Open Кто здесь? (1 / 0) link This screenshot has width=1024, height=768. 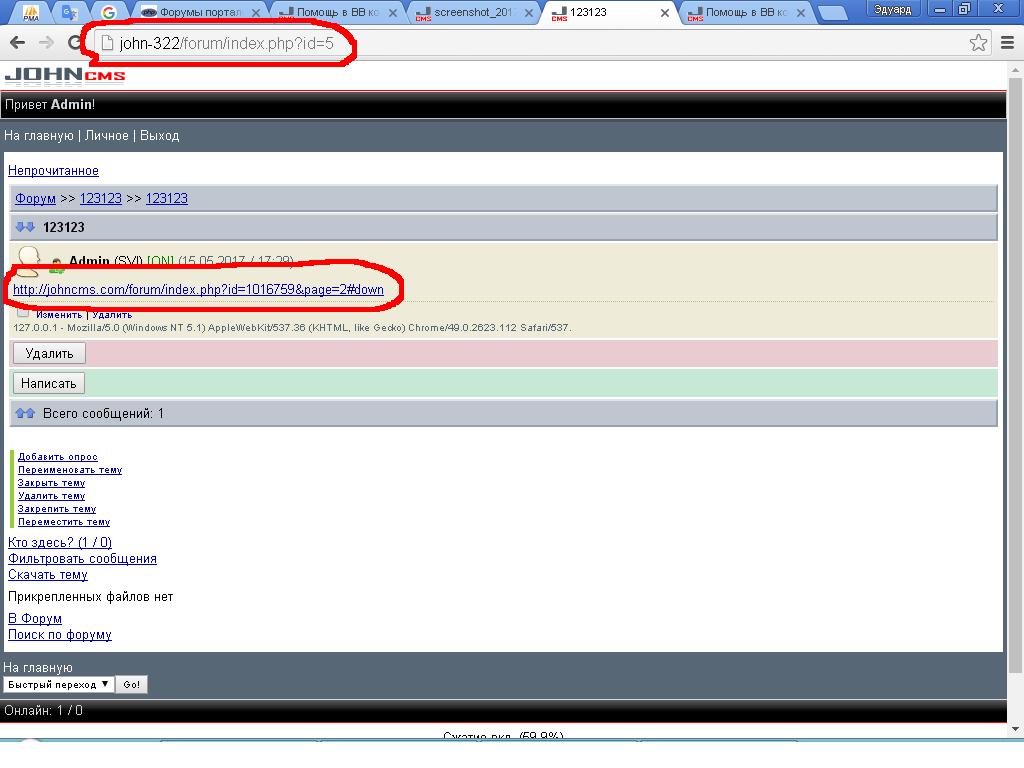tap(59, 543)
